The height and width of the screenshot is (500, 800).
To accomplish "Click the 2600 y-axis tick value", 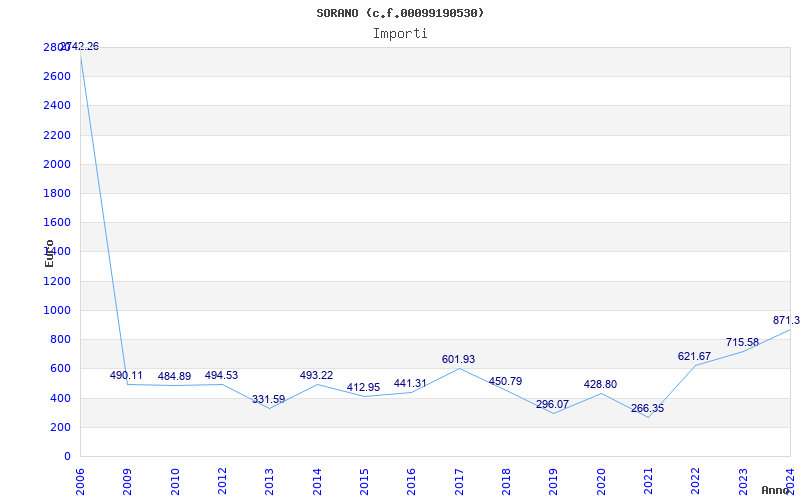I will 57,77.
